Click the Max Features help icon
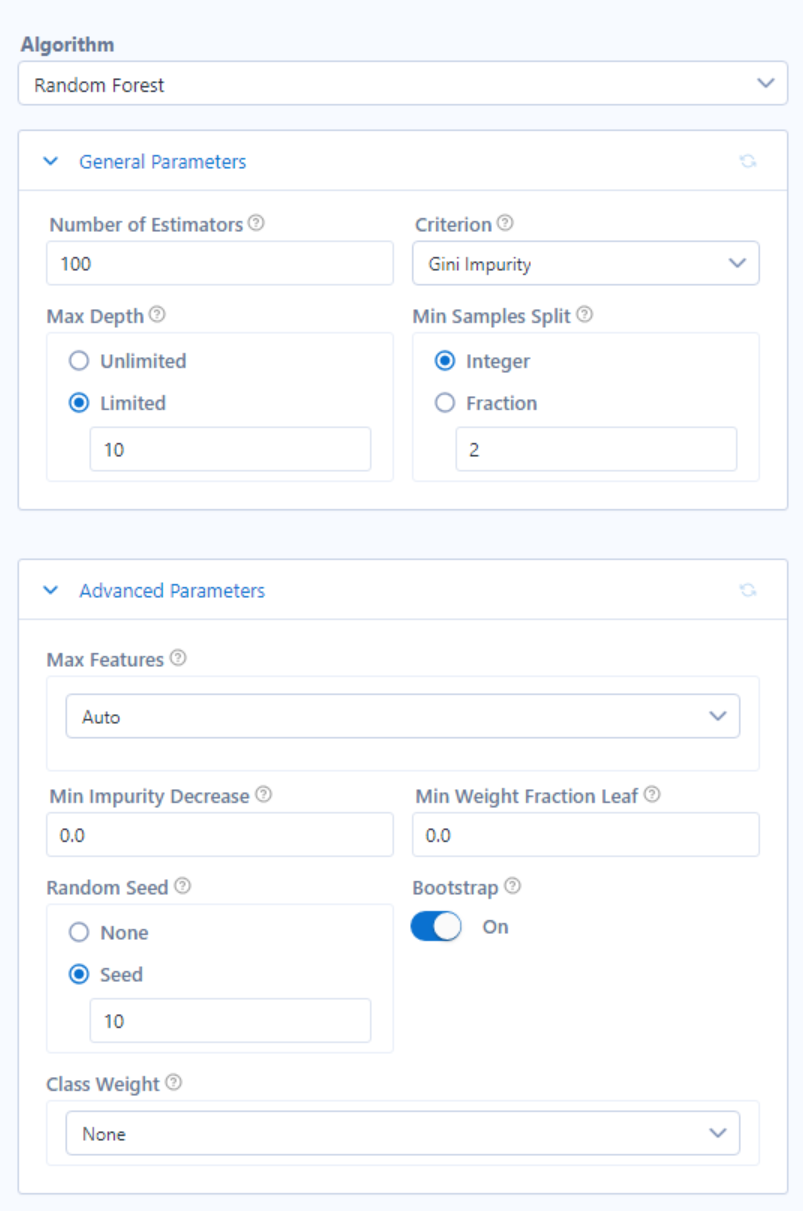The height and width of the screenshot is (1211, 803). click(178, 658)
